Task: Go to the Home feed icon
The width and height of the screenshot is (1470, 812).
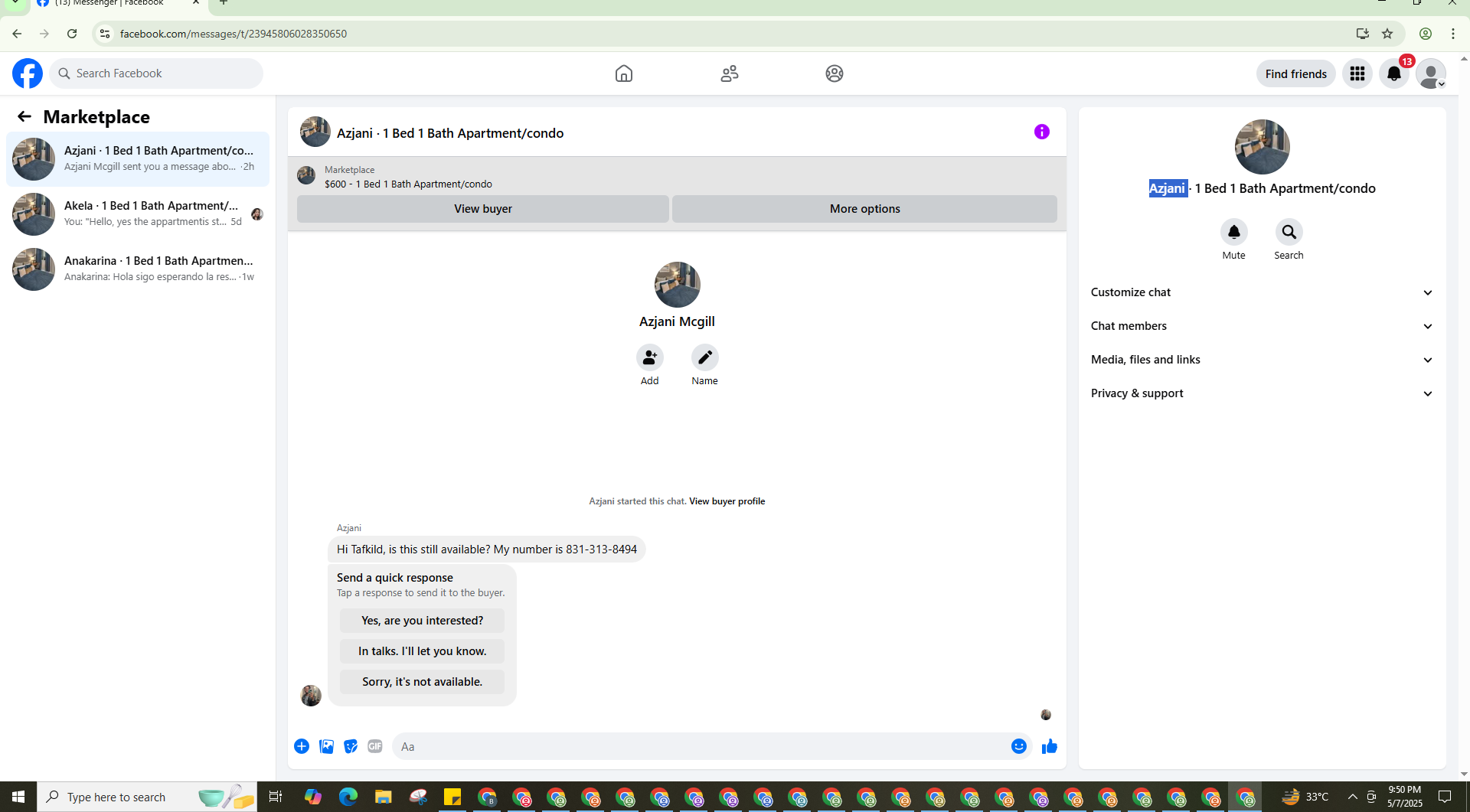Action: click(624, 73)
